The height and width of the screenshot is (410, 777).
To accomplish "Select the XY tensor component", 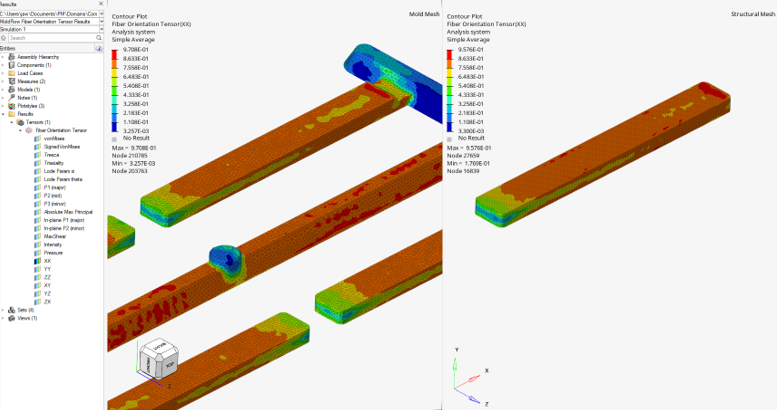I will [x=47, y=286].
